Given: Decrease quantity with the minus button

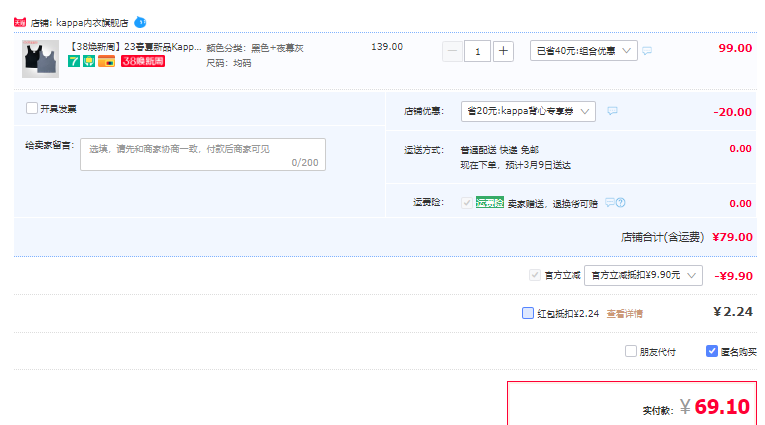Looking at the screenshot, I should point(452,51).
